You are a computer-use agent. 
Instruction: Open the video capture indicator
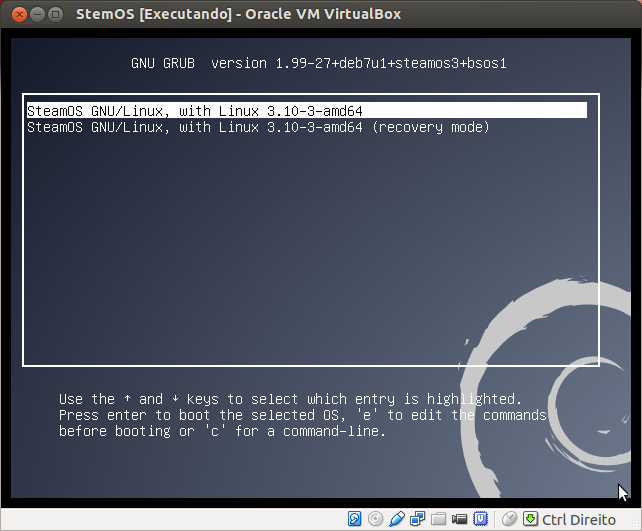tap(459, 519)
